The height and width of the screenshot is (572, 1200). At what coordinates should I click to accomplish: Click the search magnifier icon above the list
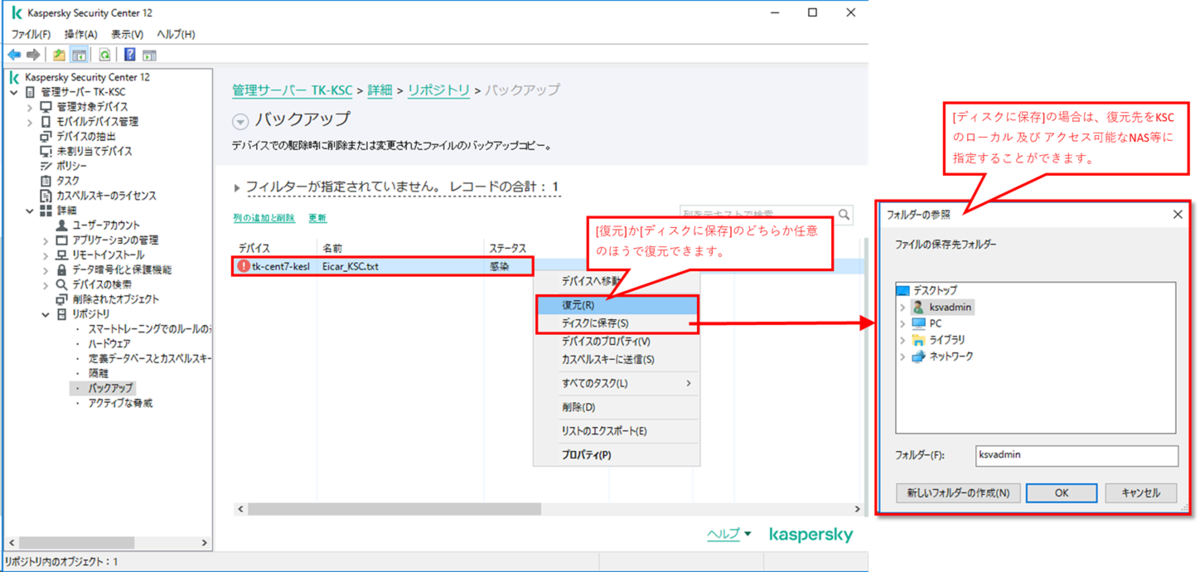tap(845, 214)
